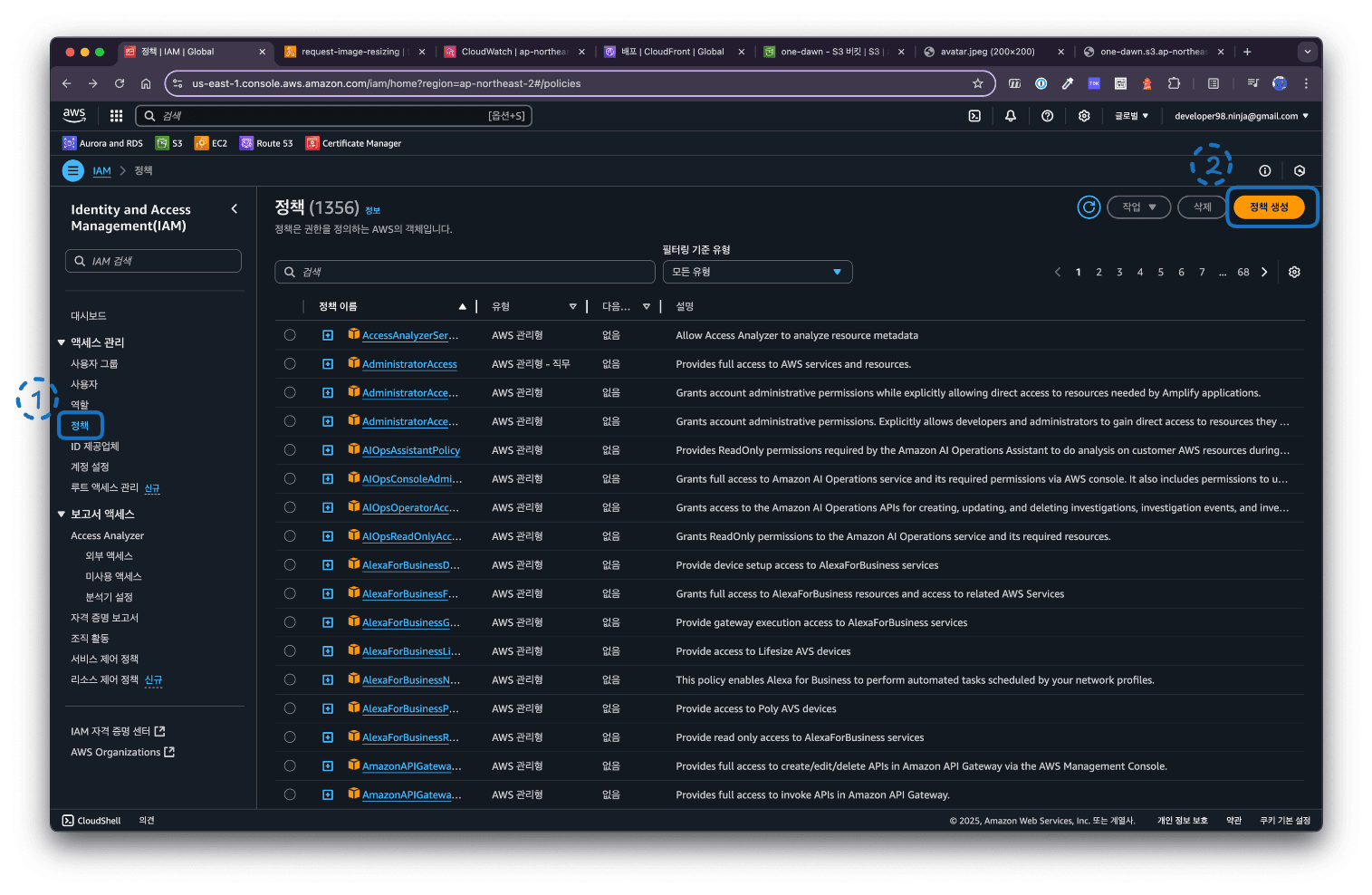This screenshot has width=1372, height=895.
Task: Open table preferences gear icon
Action: [x=1295, y=272]
